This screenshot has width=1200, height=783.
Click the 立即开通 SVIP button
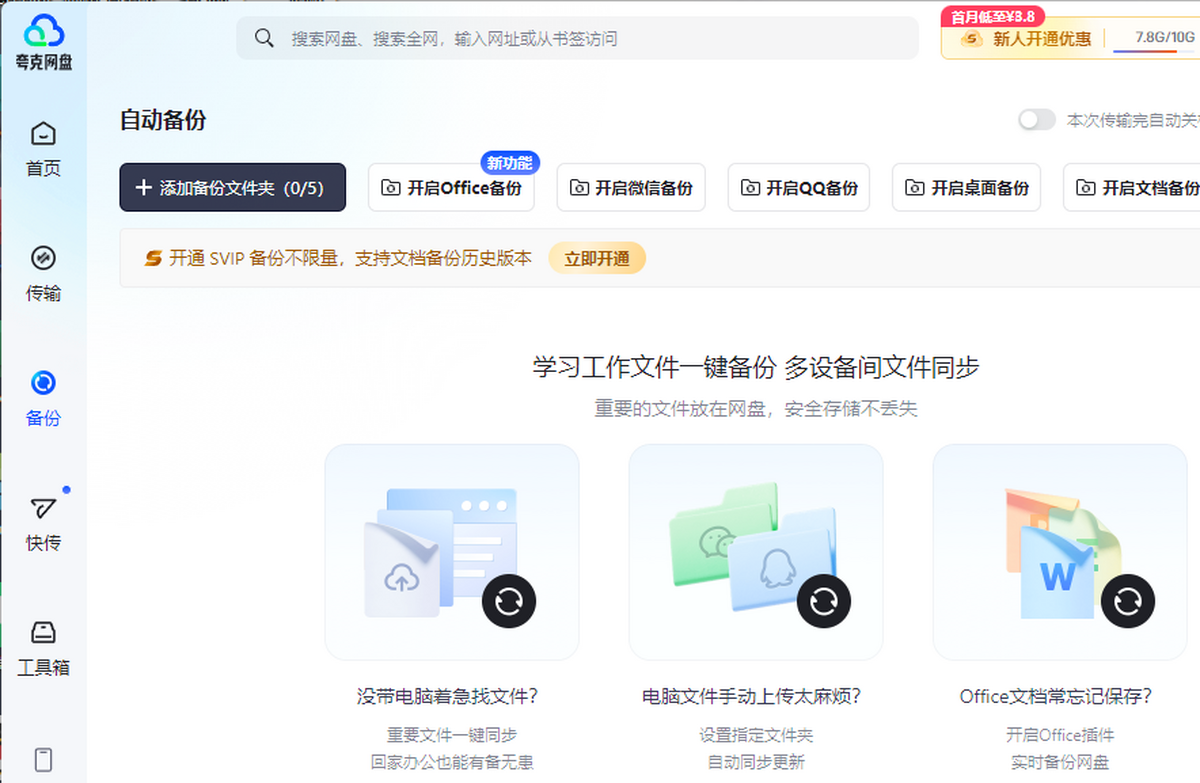click(x=597, y=259)
